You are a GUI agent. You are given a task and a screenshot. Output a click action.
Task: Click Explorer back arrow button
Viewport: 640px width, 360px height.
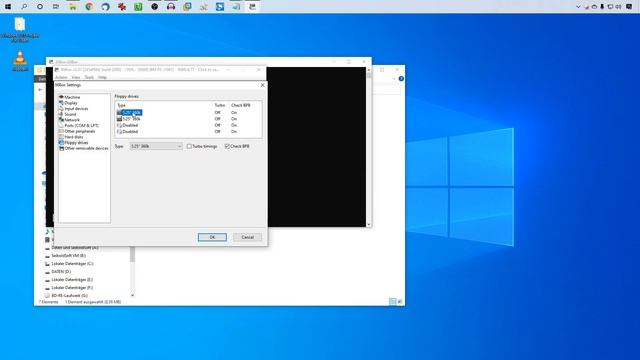(x=40, y=89)
